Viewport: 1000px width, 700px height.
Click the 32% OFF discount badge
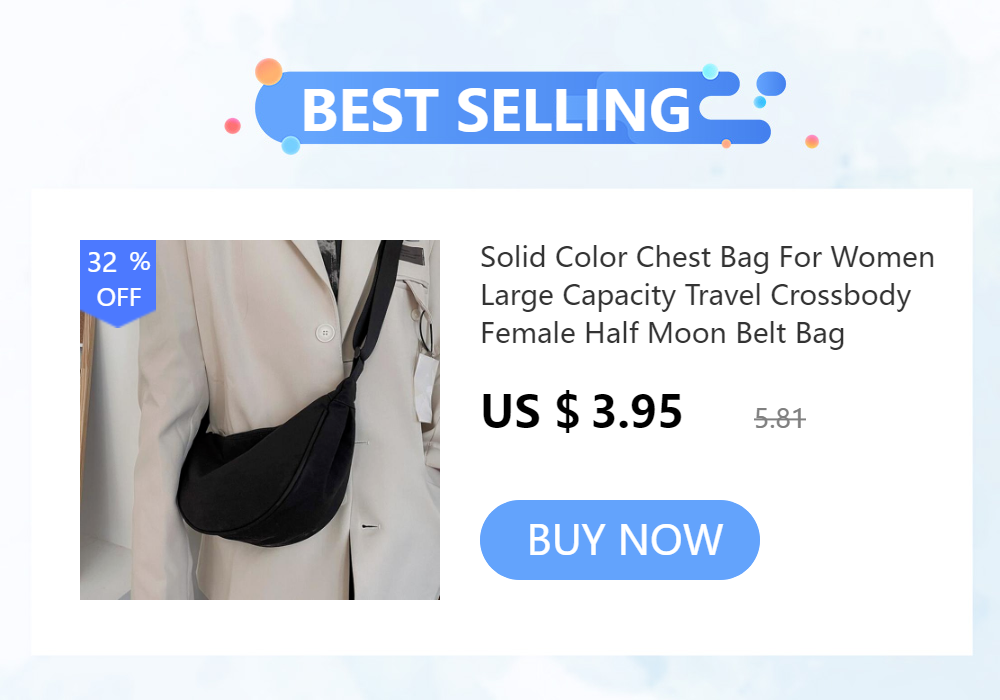(x=118, y=282)
